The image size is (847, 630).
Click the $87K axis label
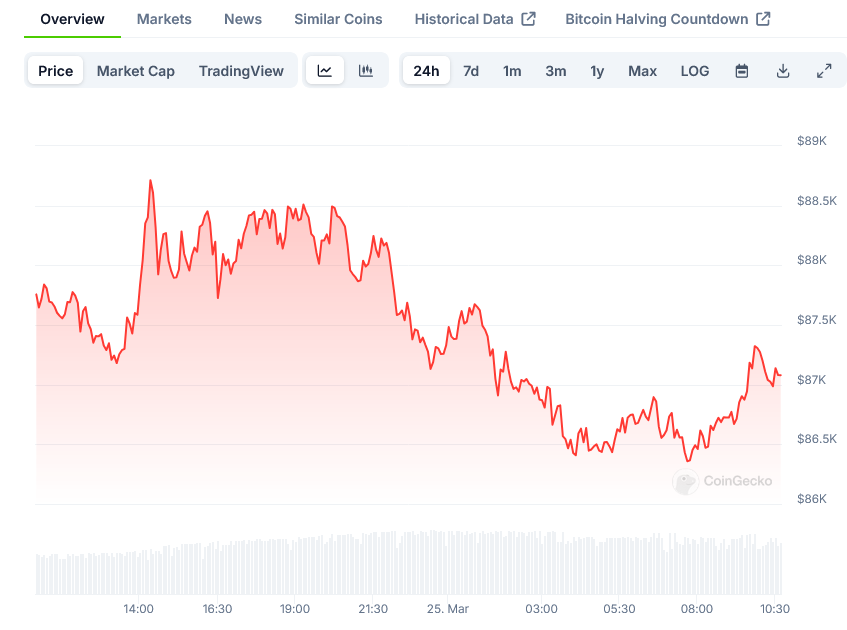coord(811,380)
